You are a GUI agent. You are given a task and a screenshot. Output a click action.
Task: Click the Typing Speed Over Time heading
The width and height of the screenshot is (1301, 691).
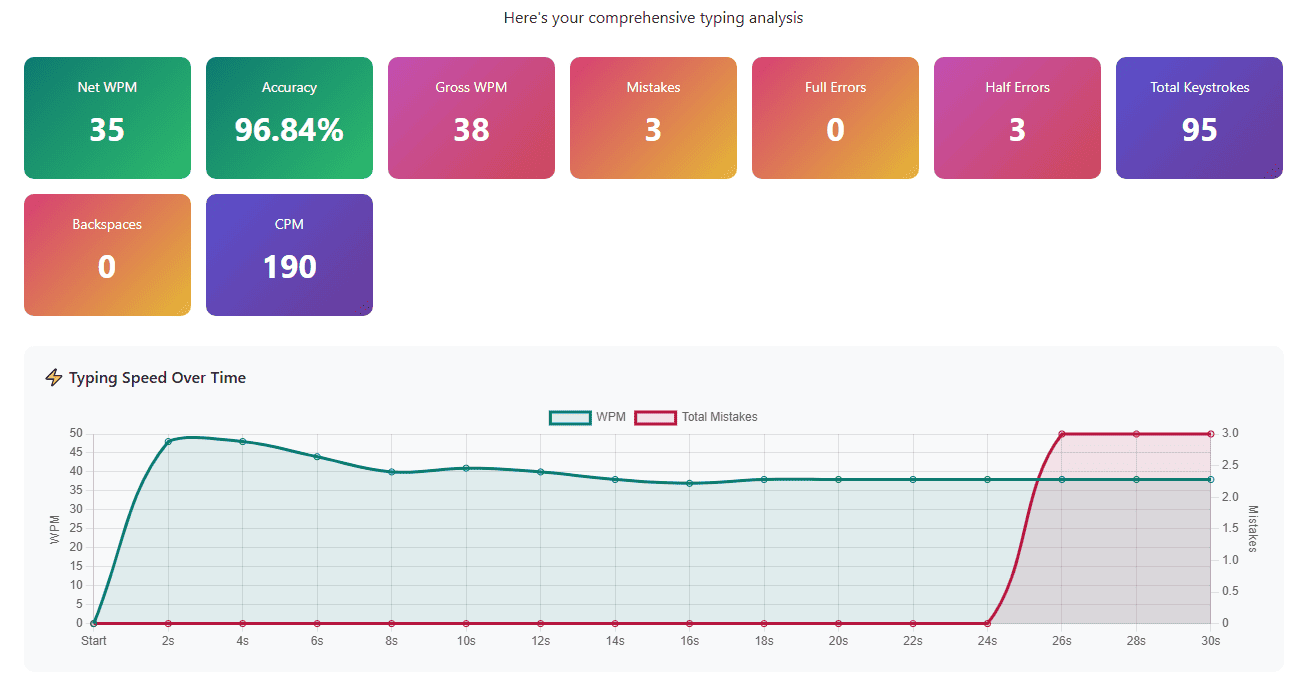click(x=157, y=377)
